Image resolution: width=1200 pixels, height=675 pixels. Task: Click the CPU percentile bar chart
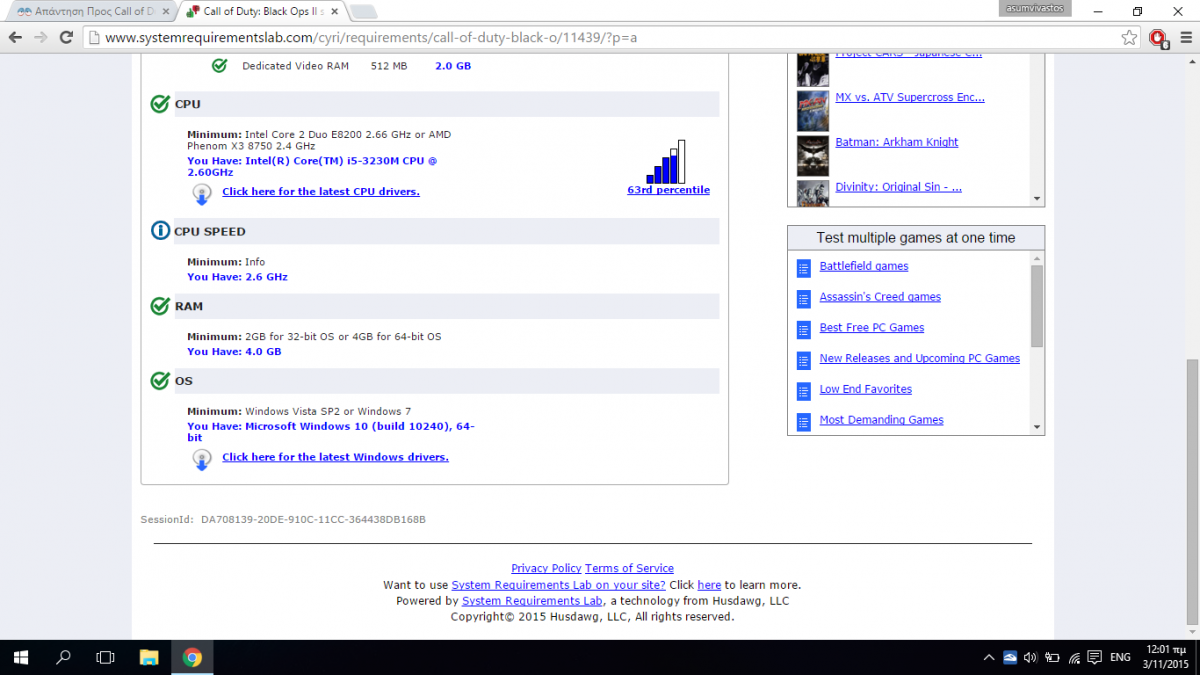[668, 161]
